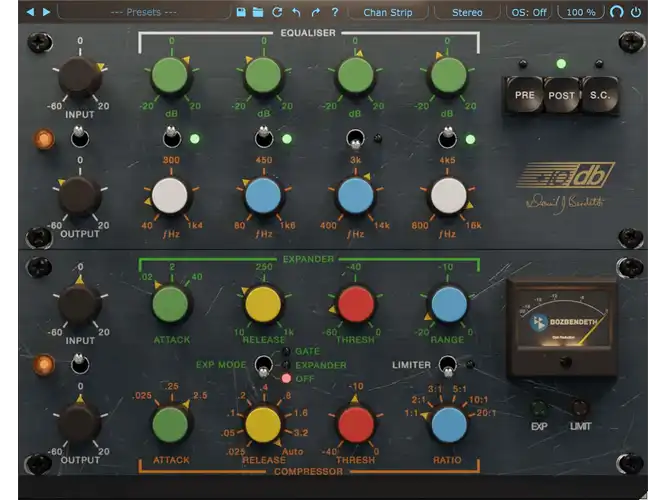The image size is (667, 500).
Task: Click the orange lamp in equaliser section
Action: [44, 139]
